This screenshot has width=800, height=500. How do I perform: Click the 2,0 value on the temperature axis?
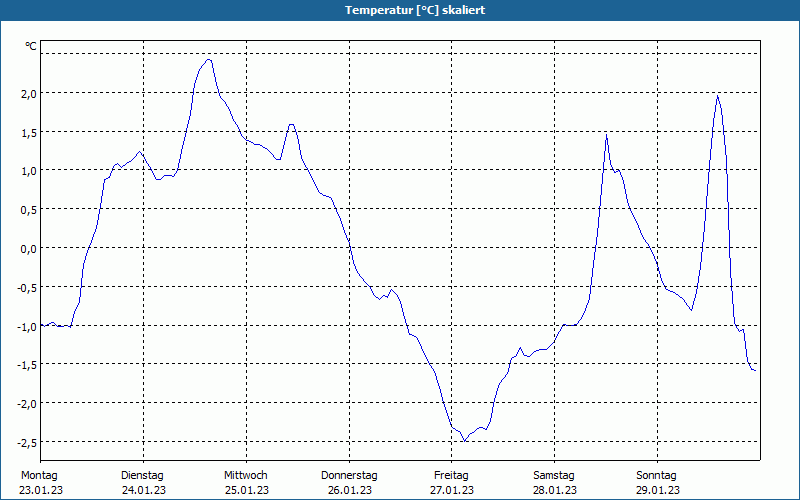(x=29, y=93)
